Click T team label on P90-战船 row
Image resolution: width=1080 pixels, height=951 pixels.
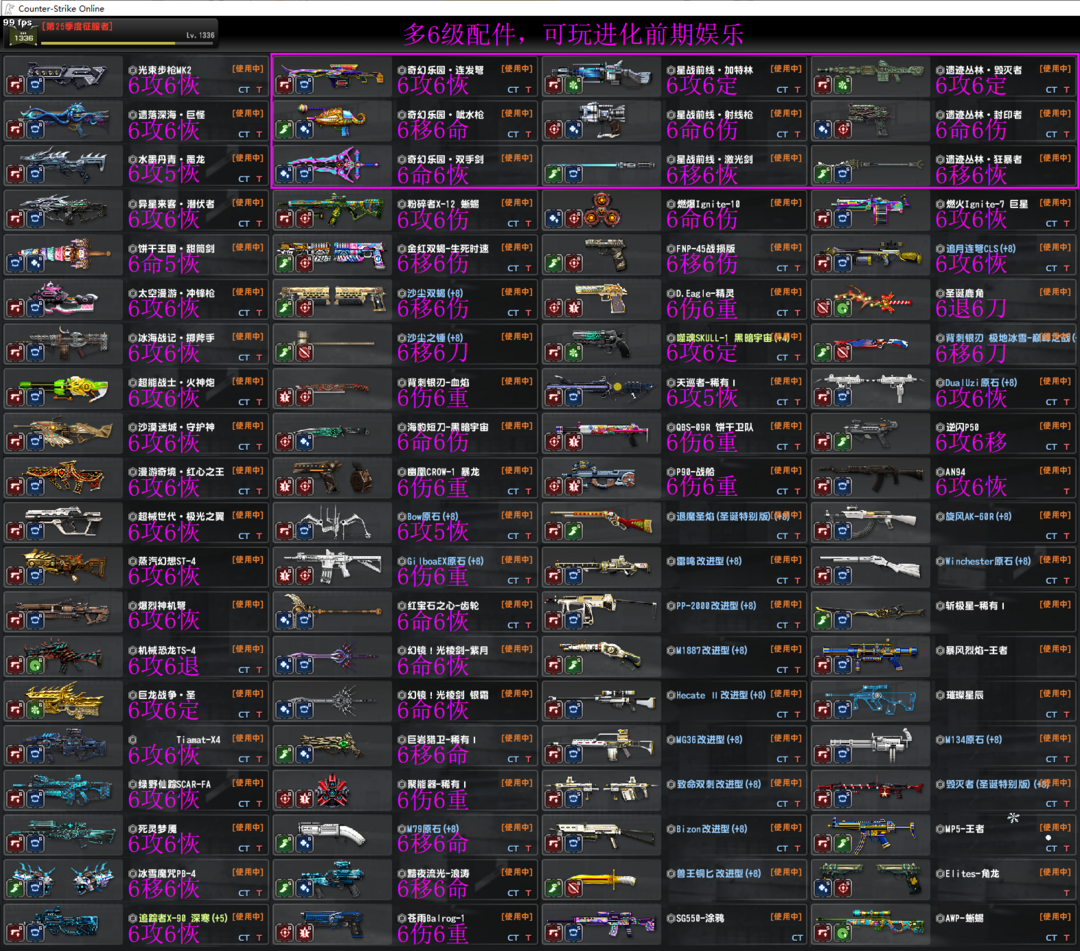(x=798, y=492)
